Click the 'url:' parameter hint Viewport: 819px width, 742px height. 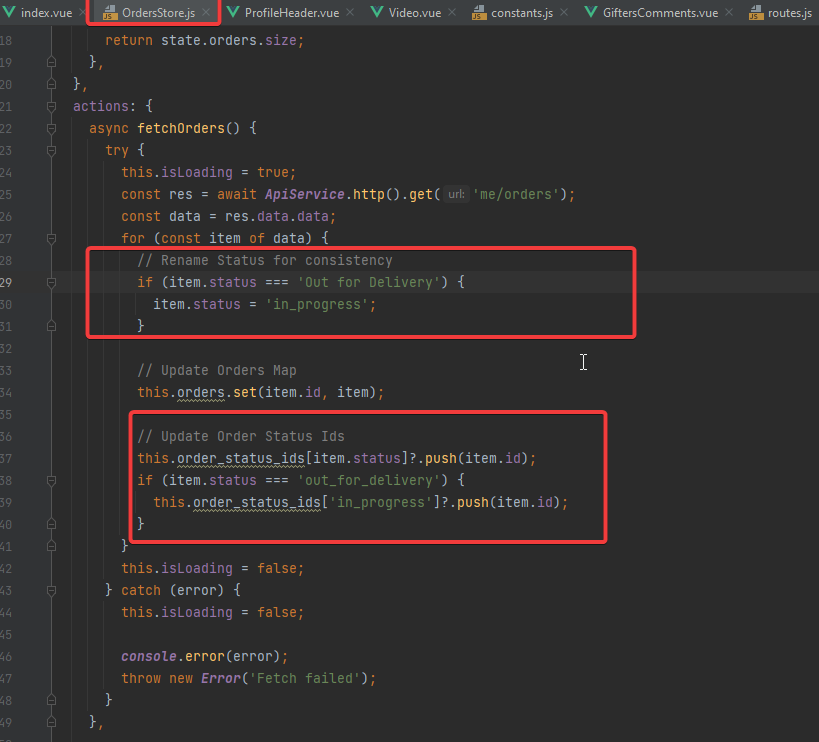coord(456,194)
